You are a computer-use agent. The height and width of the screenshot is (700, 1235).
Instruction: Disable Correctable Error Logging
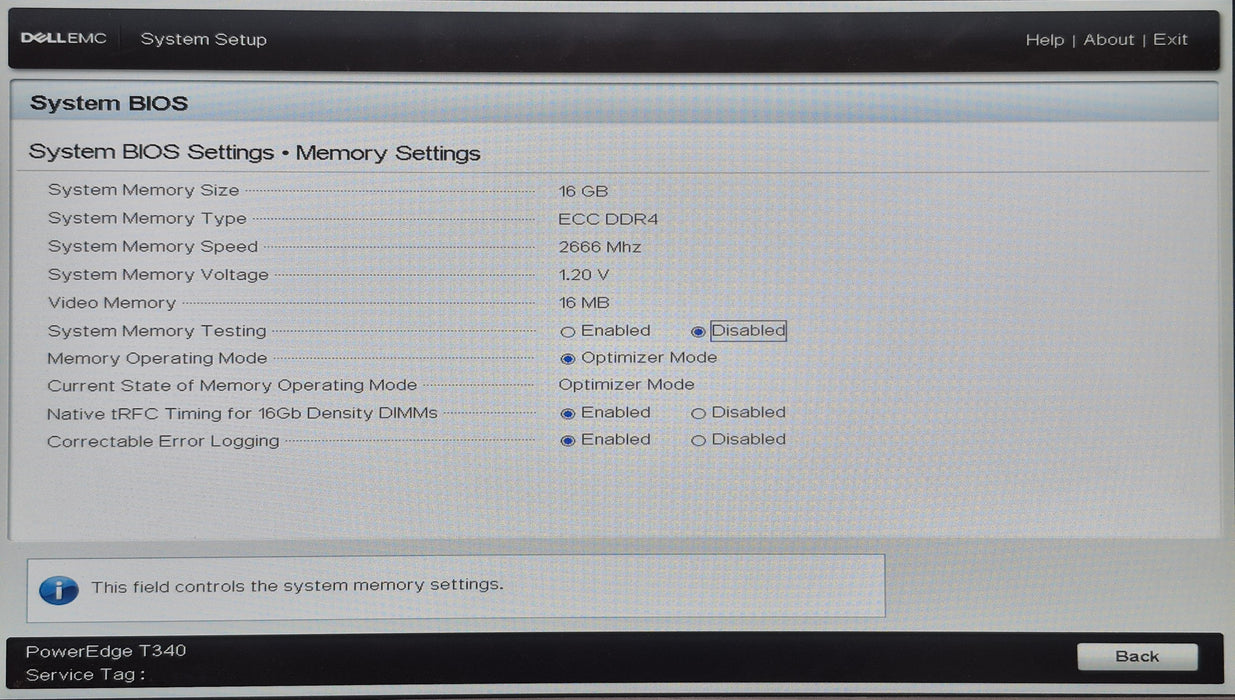tap(699, 440)
